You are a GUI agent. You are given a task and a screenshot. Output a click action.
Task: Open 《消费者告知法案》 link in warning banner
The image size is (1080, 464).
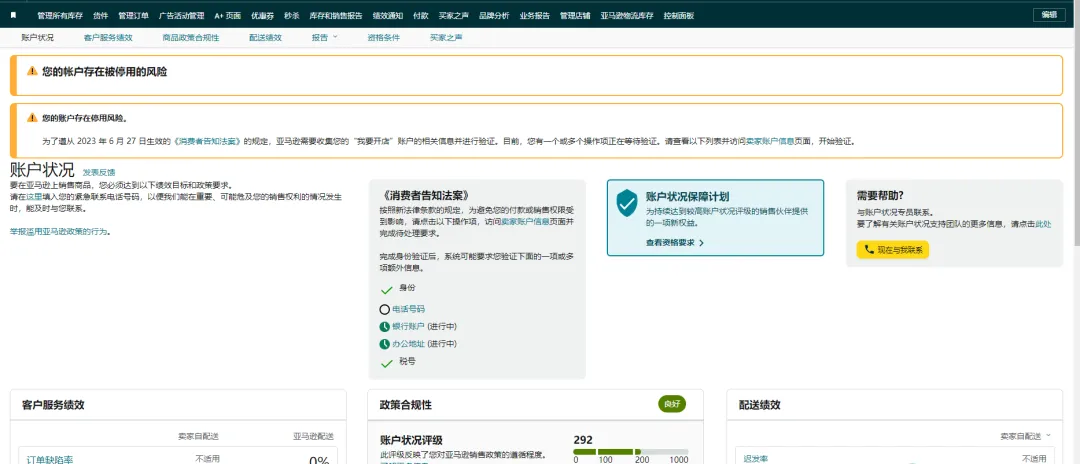click(206, 140)
